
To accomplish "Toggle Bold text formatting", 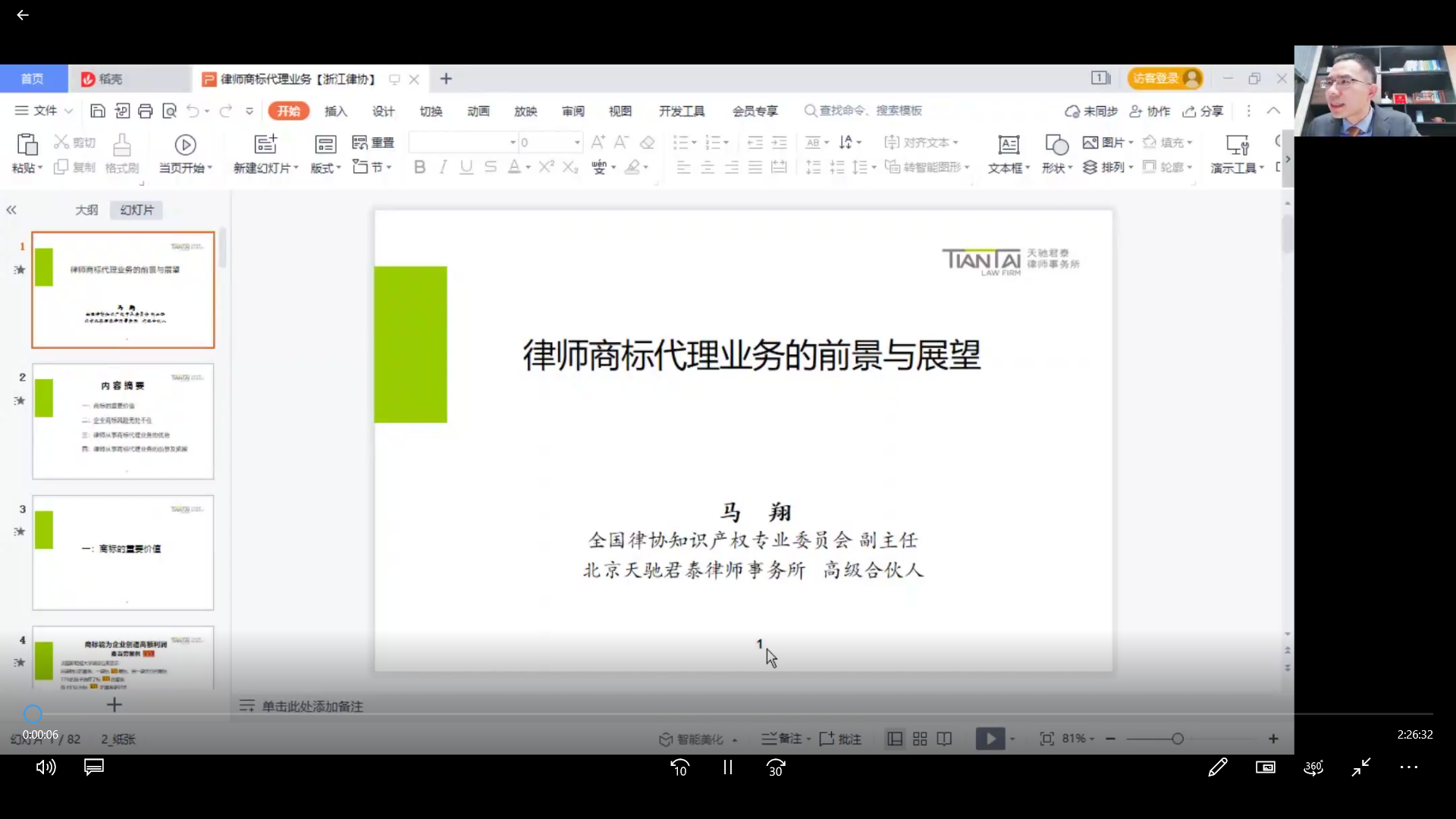I will [419, 167].
